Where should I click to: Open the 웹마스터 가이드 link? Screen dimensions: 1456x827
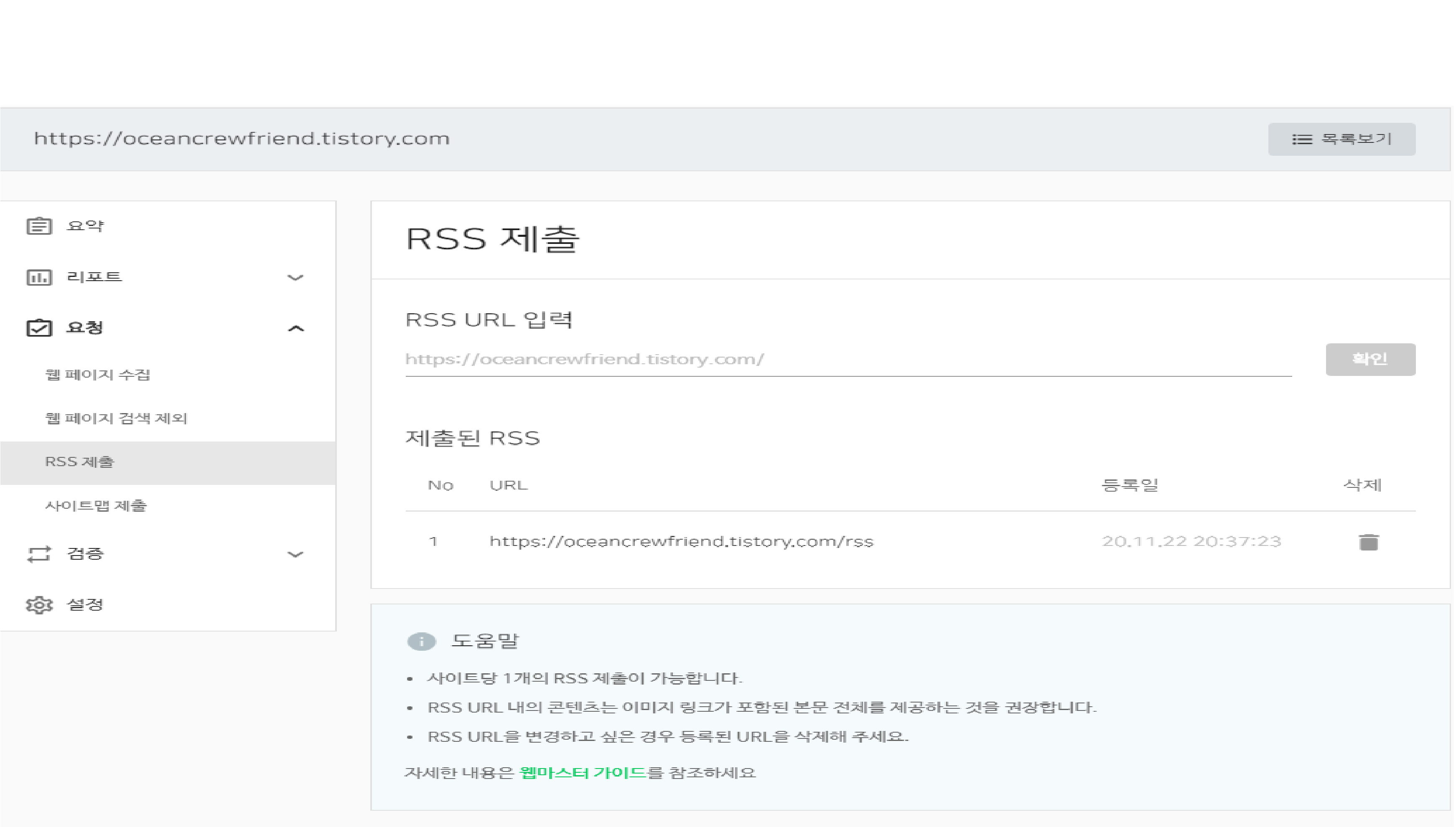click(583, 772)
